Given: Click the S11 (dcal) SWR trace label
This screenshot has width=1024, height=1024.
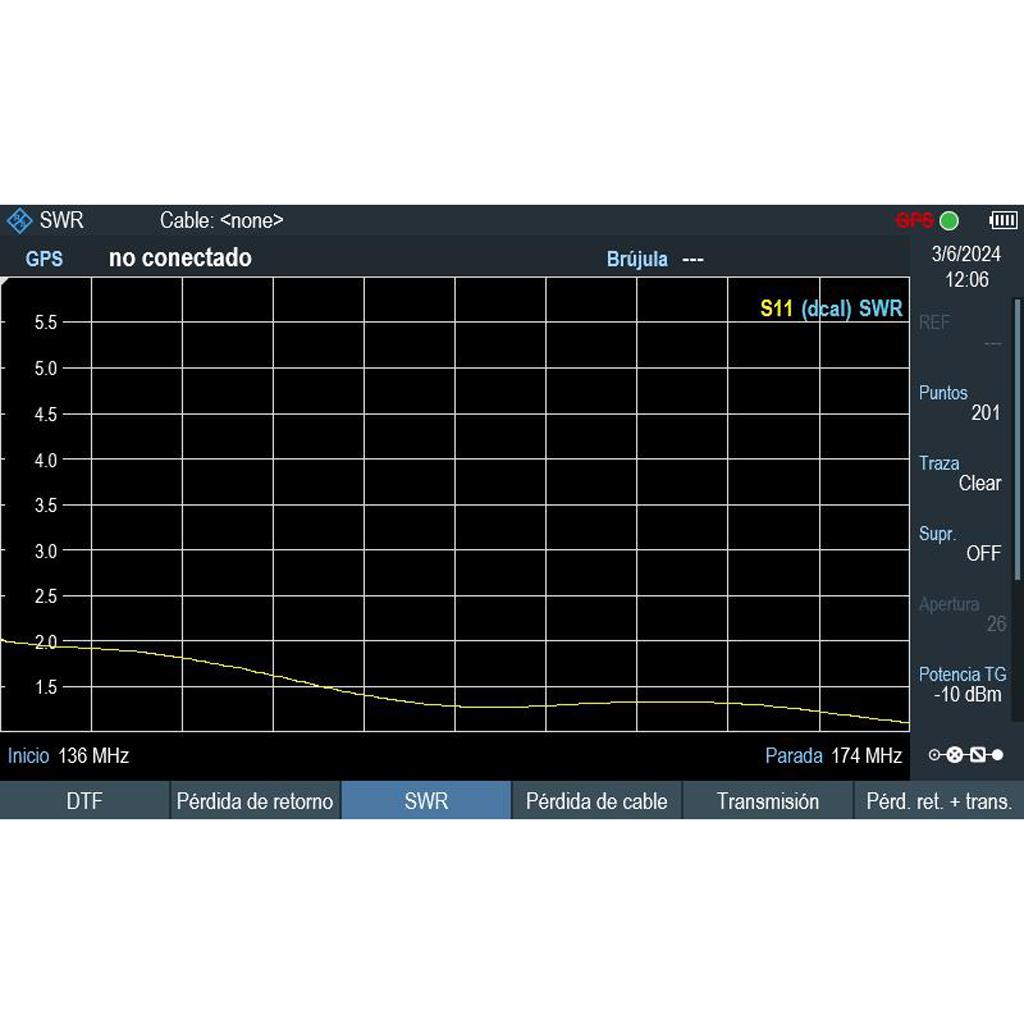Looking at the screenshot, I should pyautogui.click(x=831, y=309).
